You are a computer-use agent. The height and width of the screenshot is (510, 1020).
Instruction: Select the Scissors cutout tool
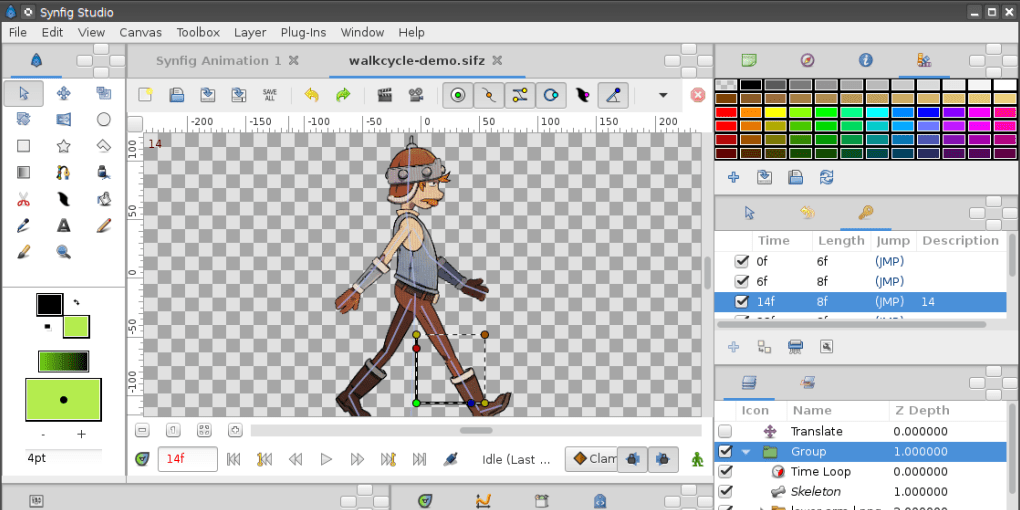pos(24,199)
